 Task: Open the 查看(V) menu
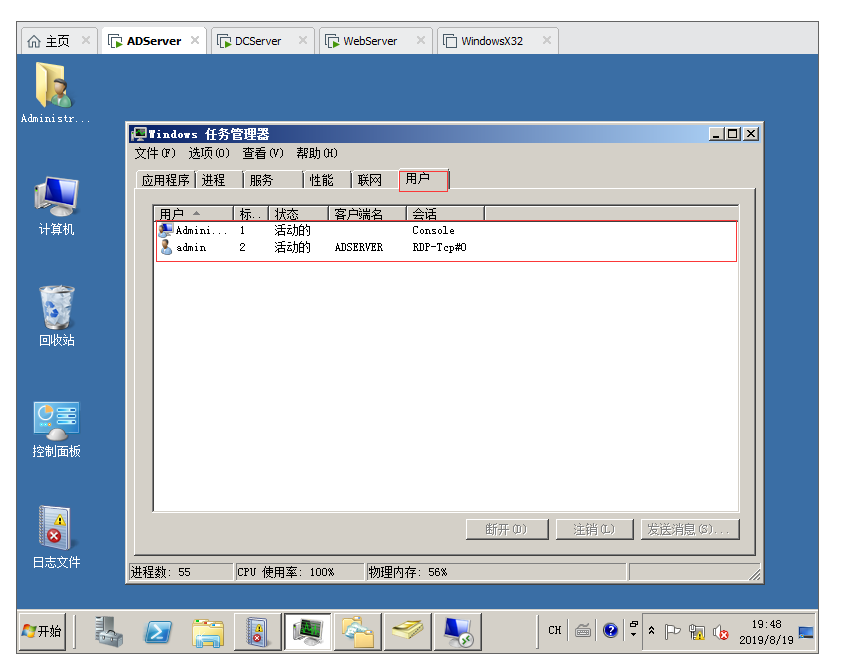click(x=262, y=153)
